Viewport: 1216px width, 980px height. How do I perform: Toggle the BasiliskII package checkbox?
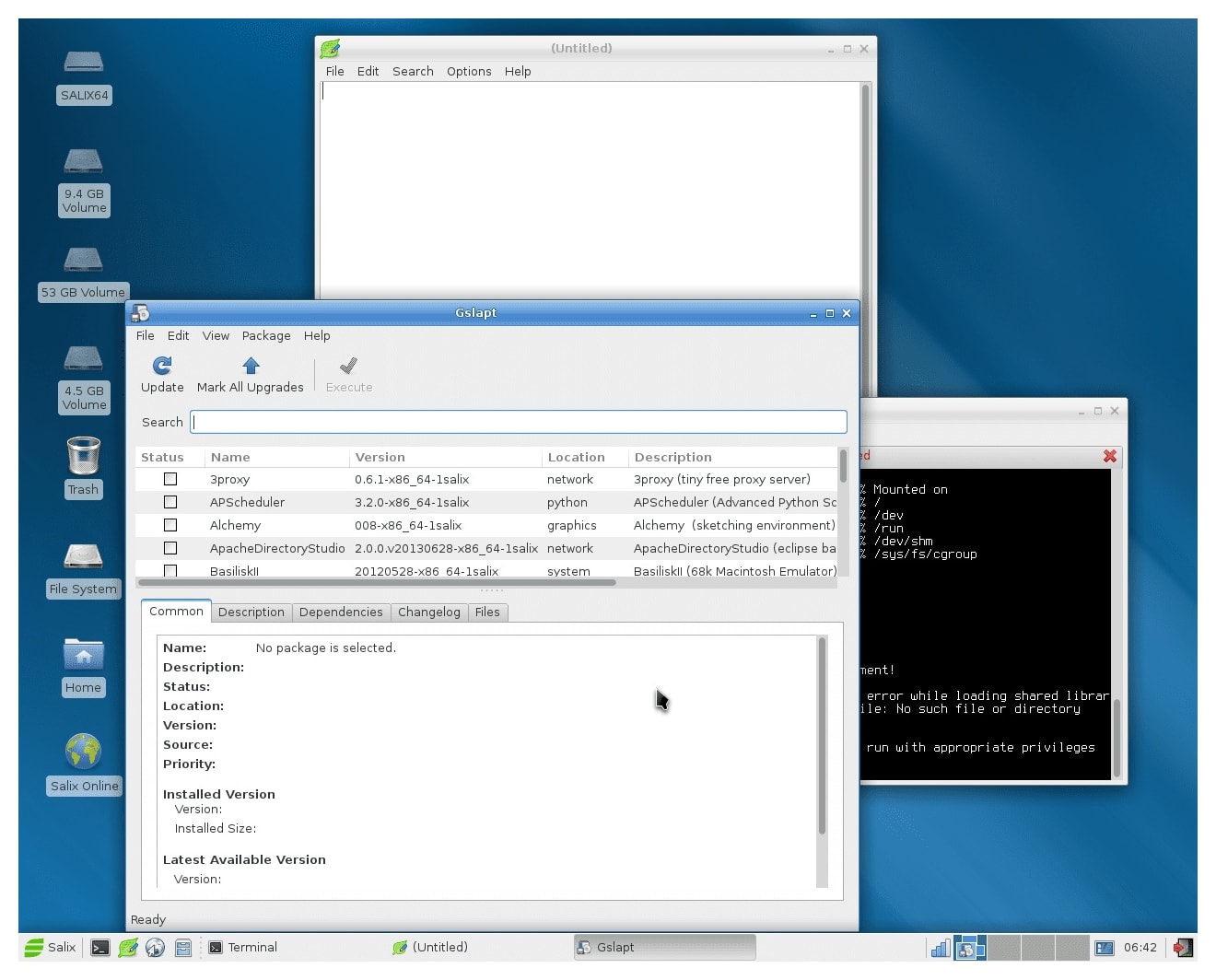pyautogui.click(x=170, y=571)
